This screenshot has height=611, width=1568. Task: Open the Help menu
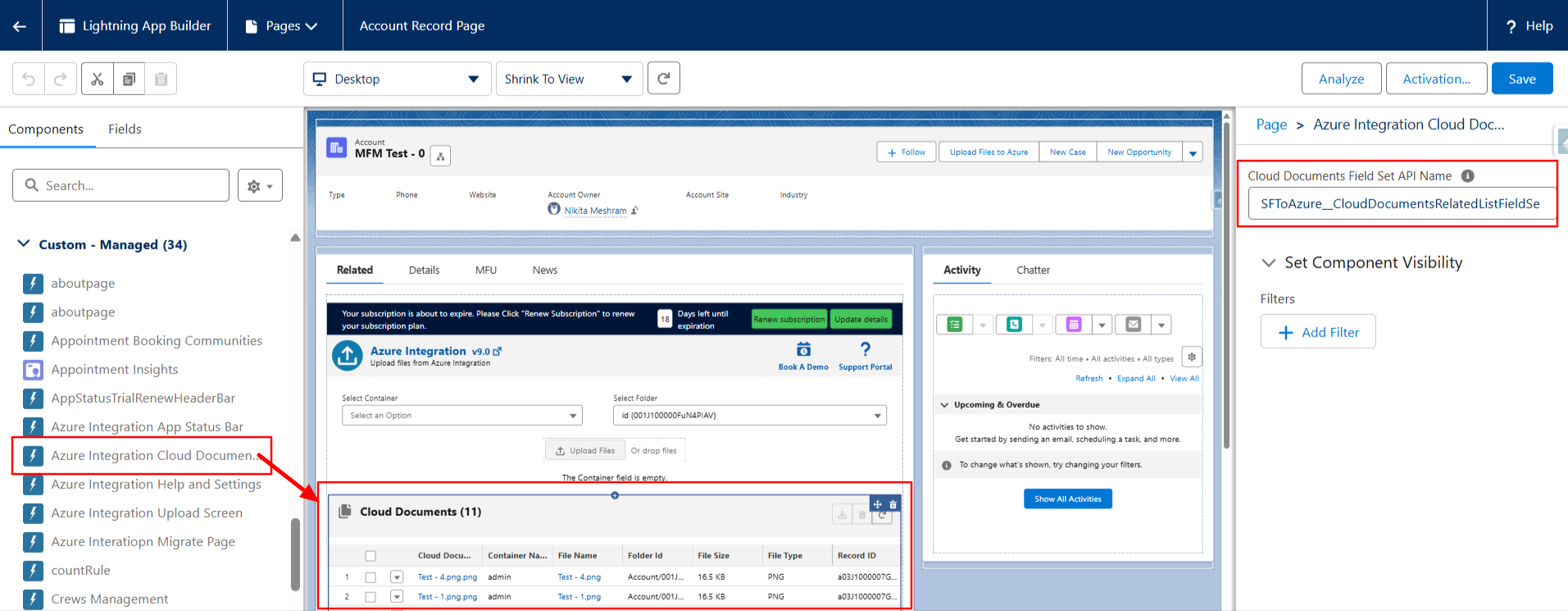[x=1529, y=25]
